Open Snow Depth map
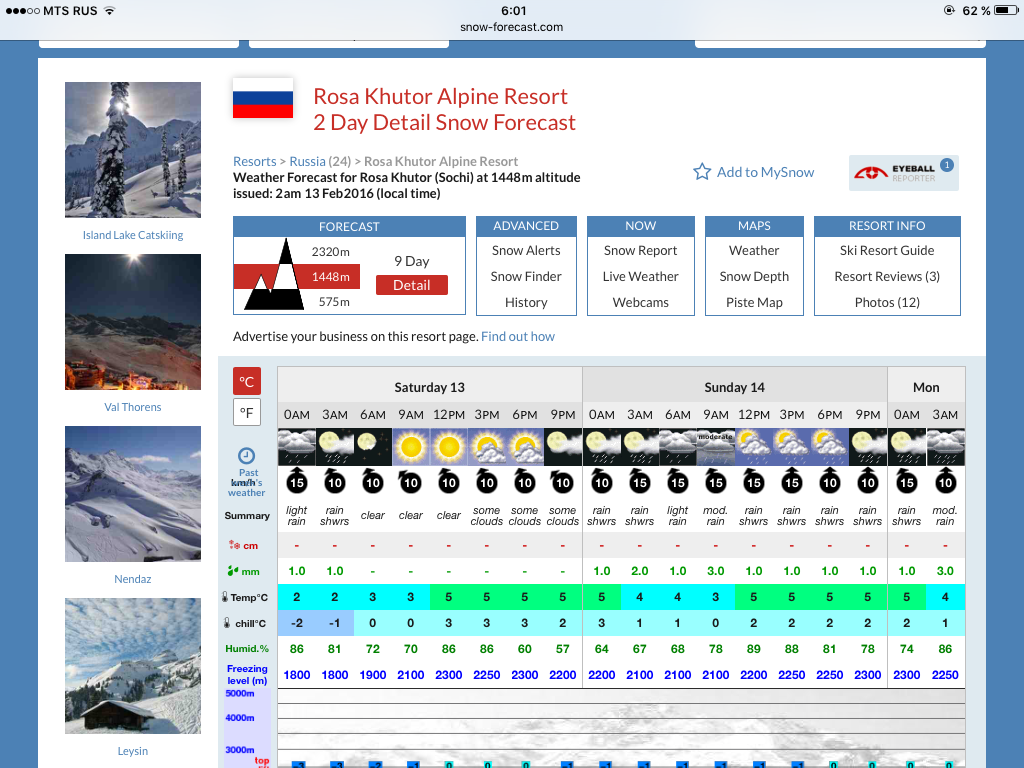 754,276
